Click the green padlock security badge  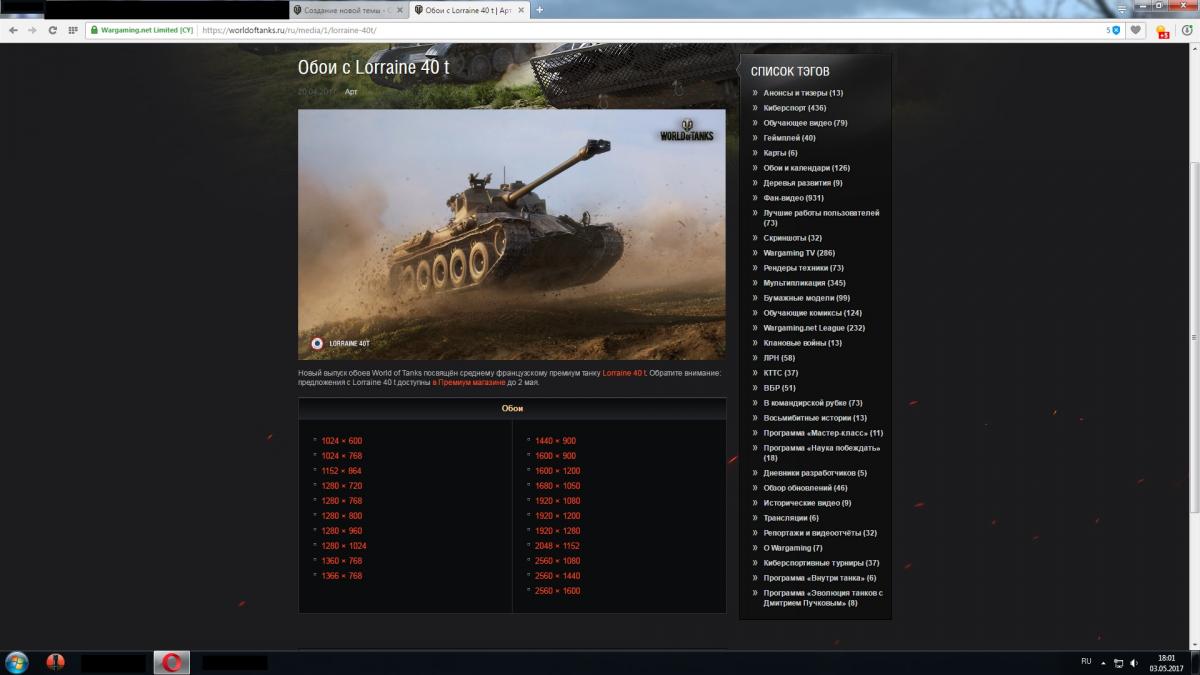(141, 30)
